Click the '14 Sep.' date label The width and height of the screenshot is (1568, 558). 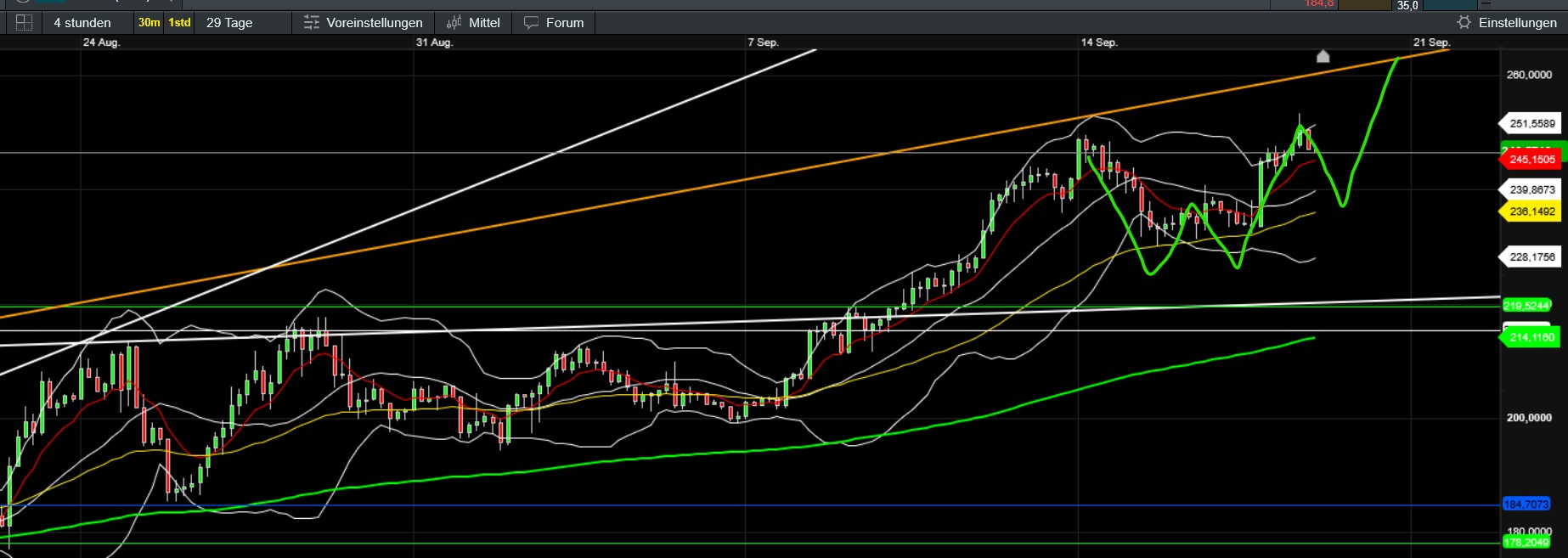point(1099,42)
